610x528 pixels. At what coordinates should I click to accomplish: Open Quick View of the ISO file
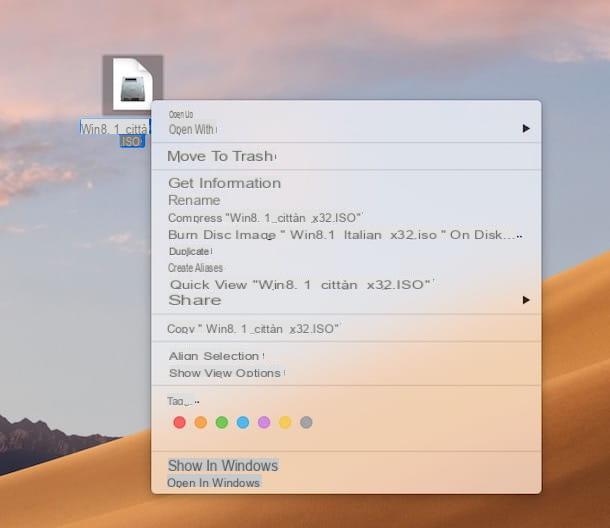[302, 284]
